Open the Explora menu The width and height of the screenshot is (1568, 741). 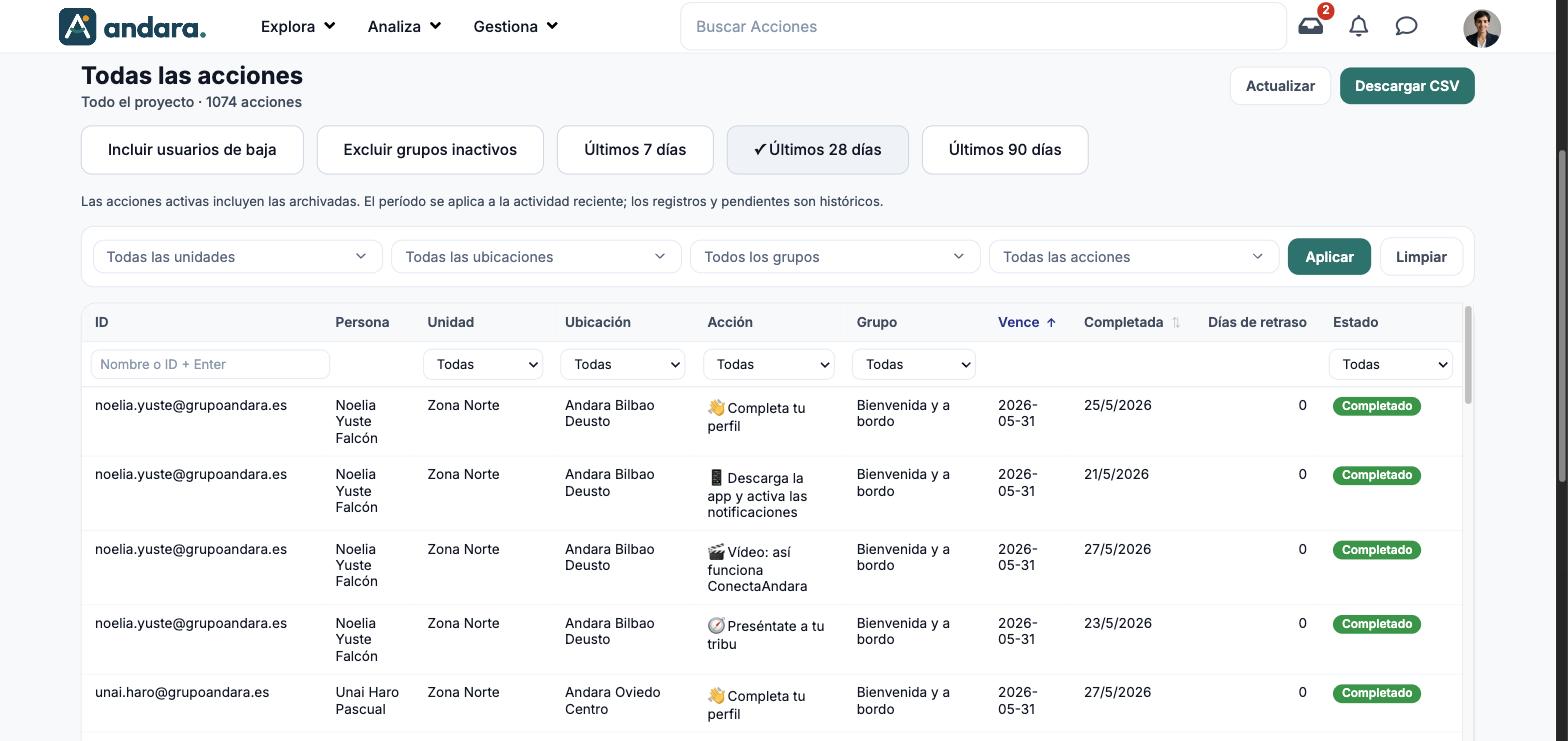pyautogui.click(x=298, y=26)
